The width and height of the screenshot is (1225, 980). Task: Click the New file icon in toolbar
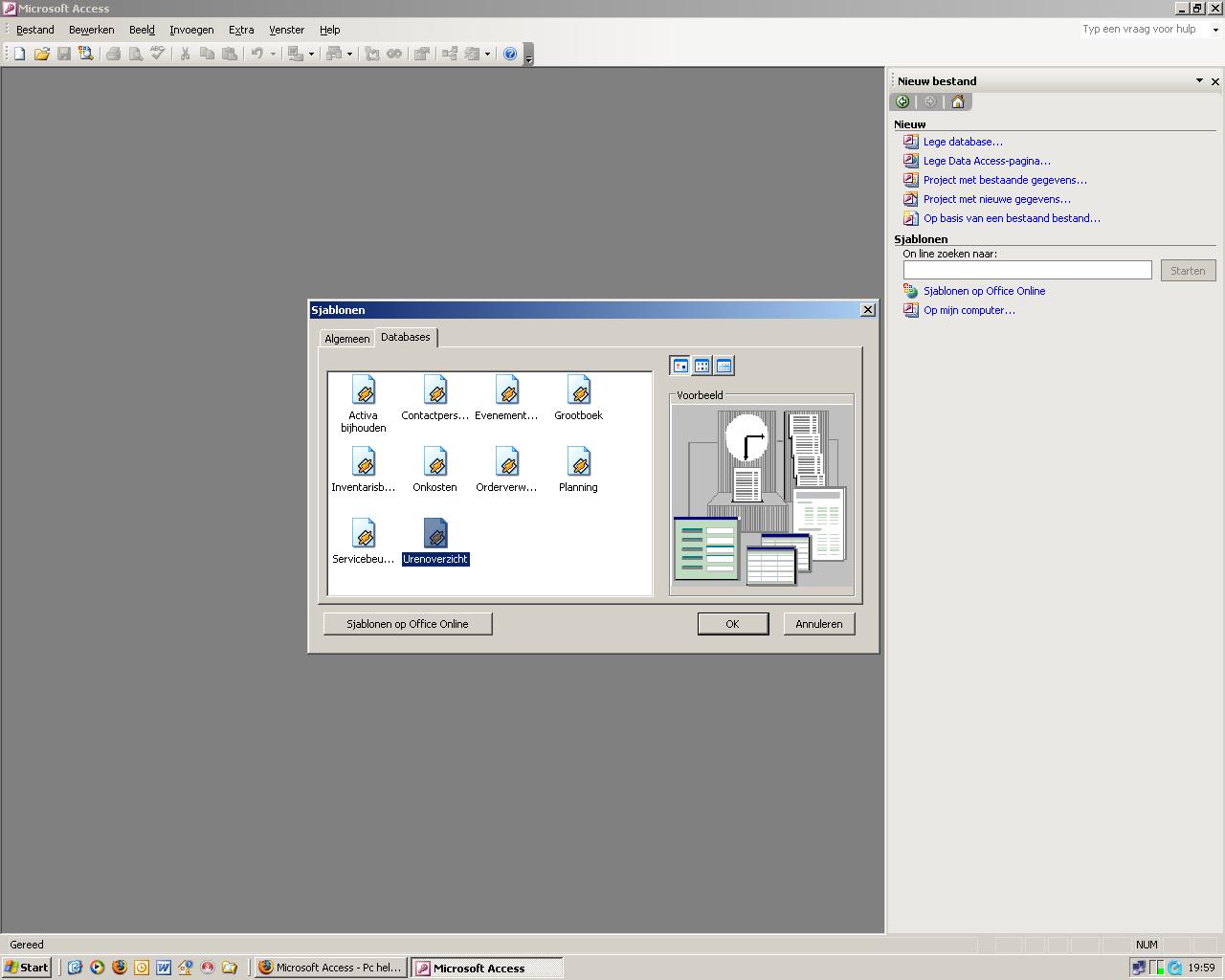[19, 54]
